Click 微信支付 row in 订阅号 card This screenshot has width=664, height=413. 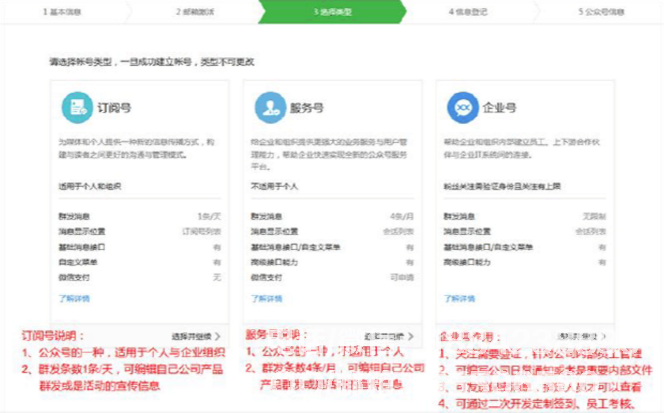[140, 277]
